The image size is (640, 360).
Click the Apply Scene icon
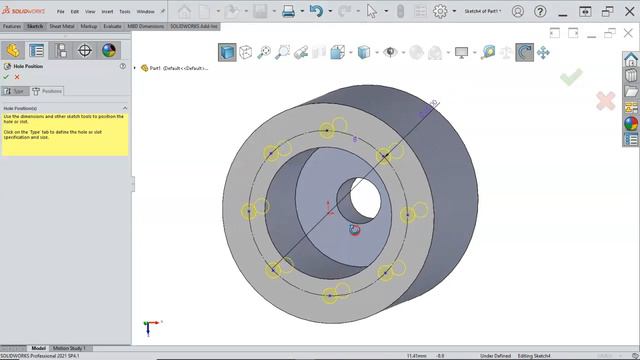click(x=435, y=52)
